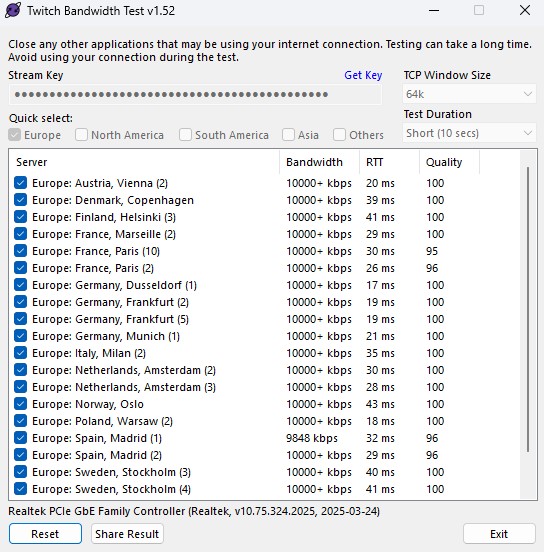Enable the Others quick select checkbox

pos(339,135)
